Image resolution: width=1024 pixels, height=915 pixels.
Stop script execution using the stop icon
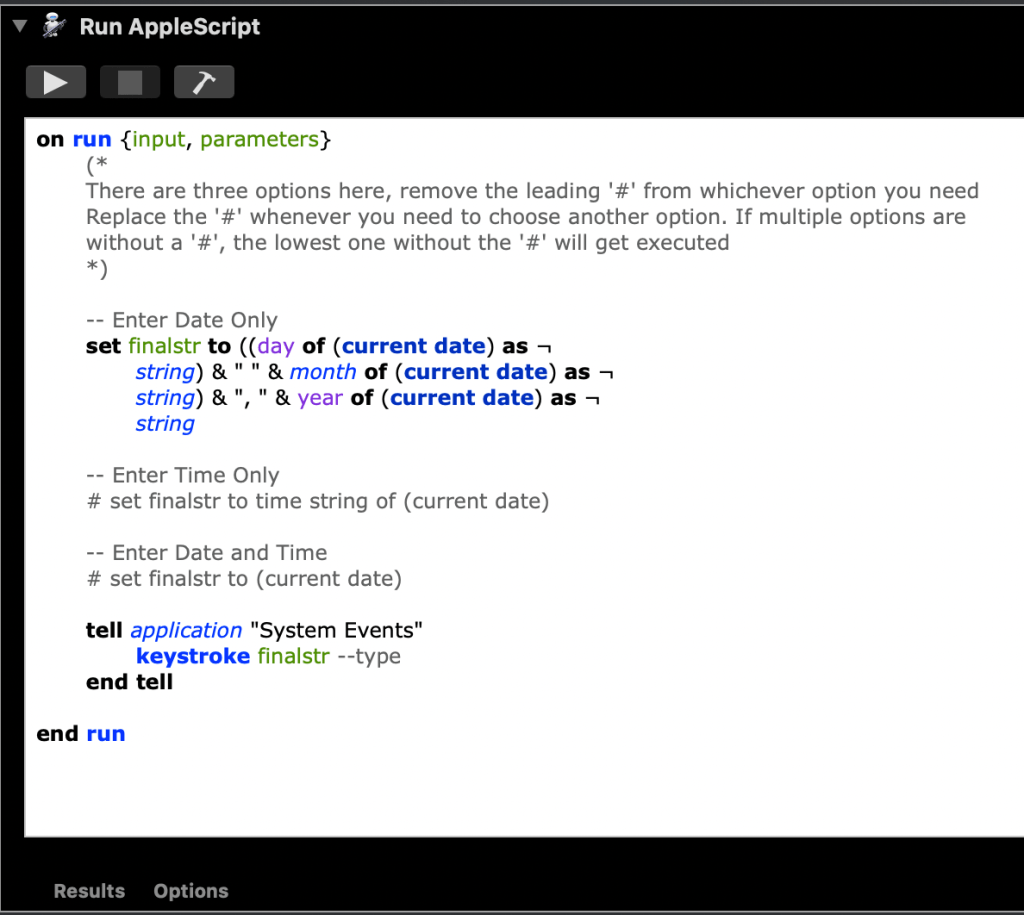[130, 81]
